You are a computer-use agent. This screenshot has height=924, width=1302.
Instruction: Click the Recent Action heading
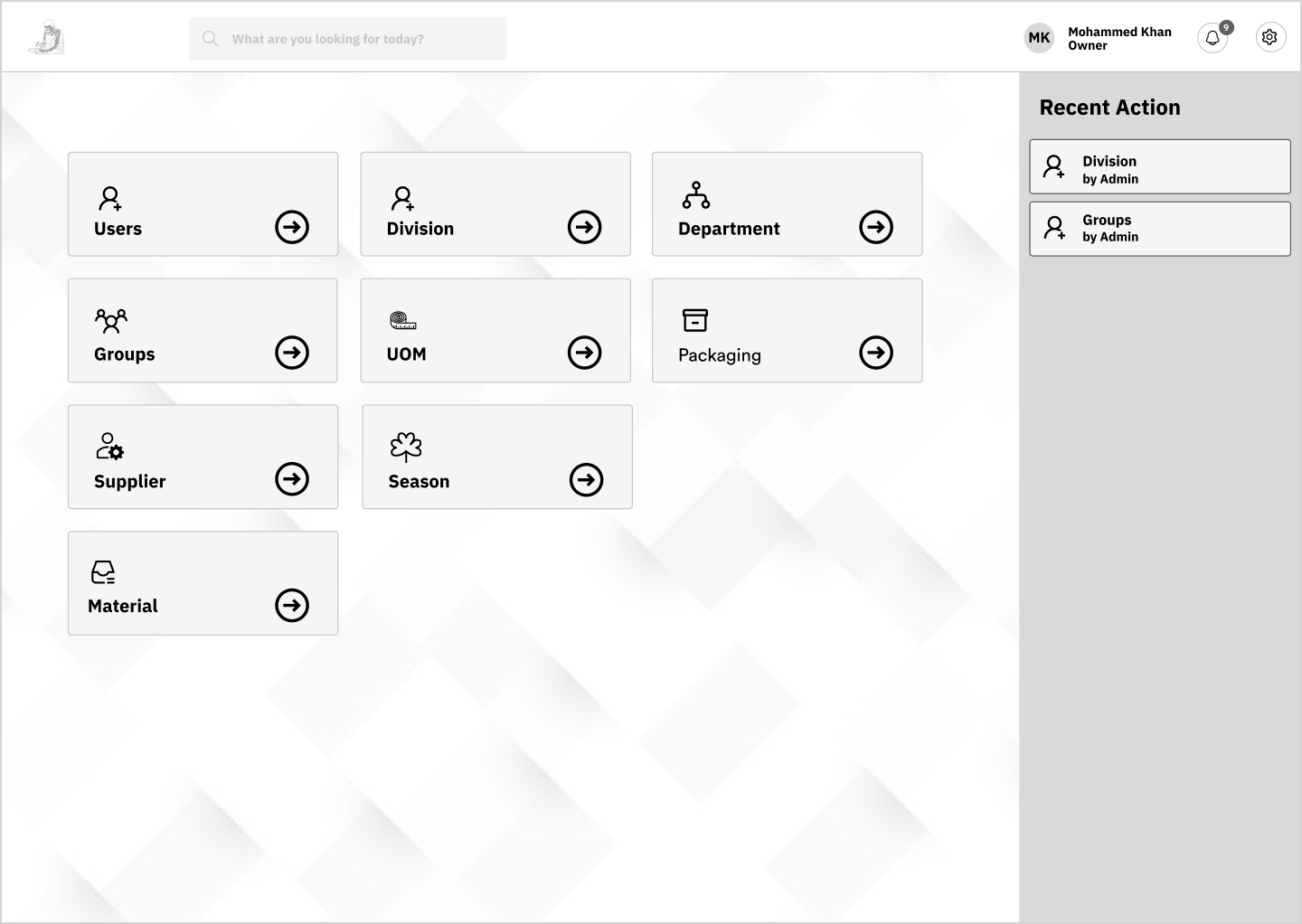[x=1110, y=108]
